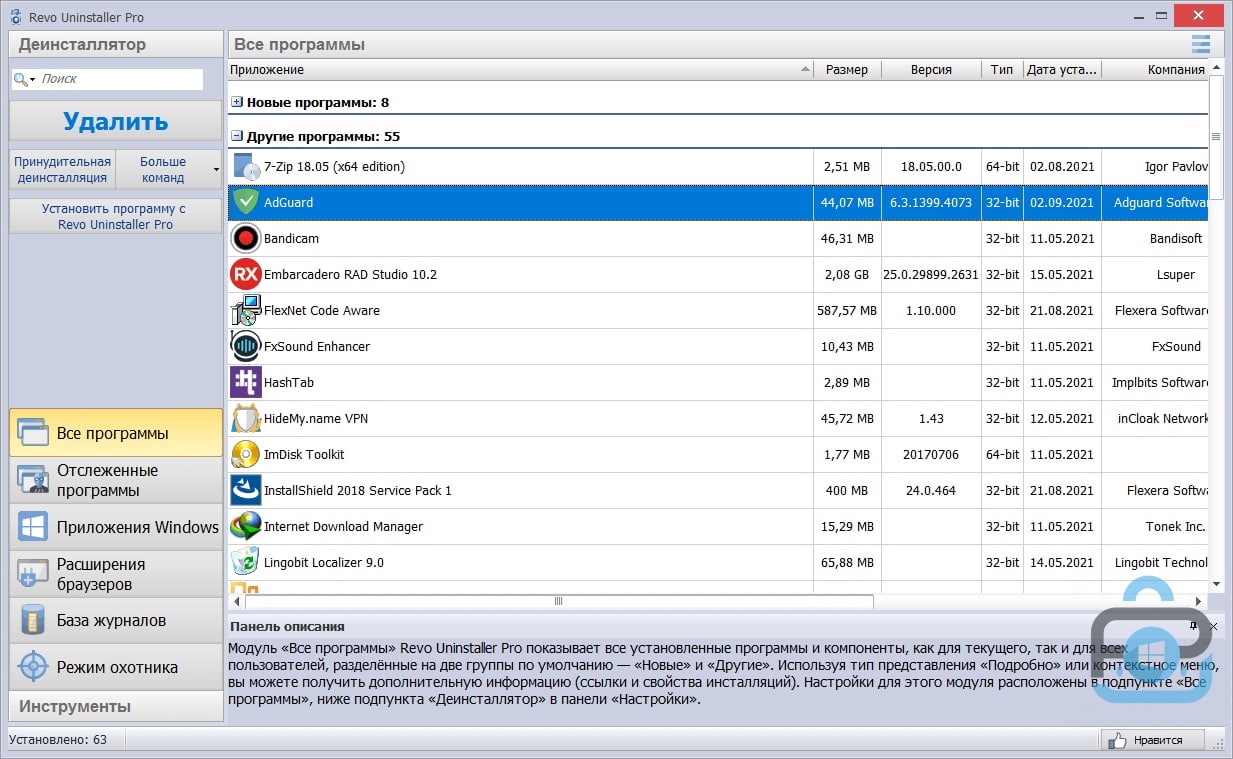
Task: Click the HashTab purple icon
Action: click(x=245, y=382)
